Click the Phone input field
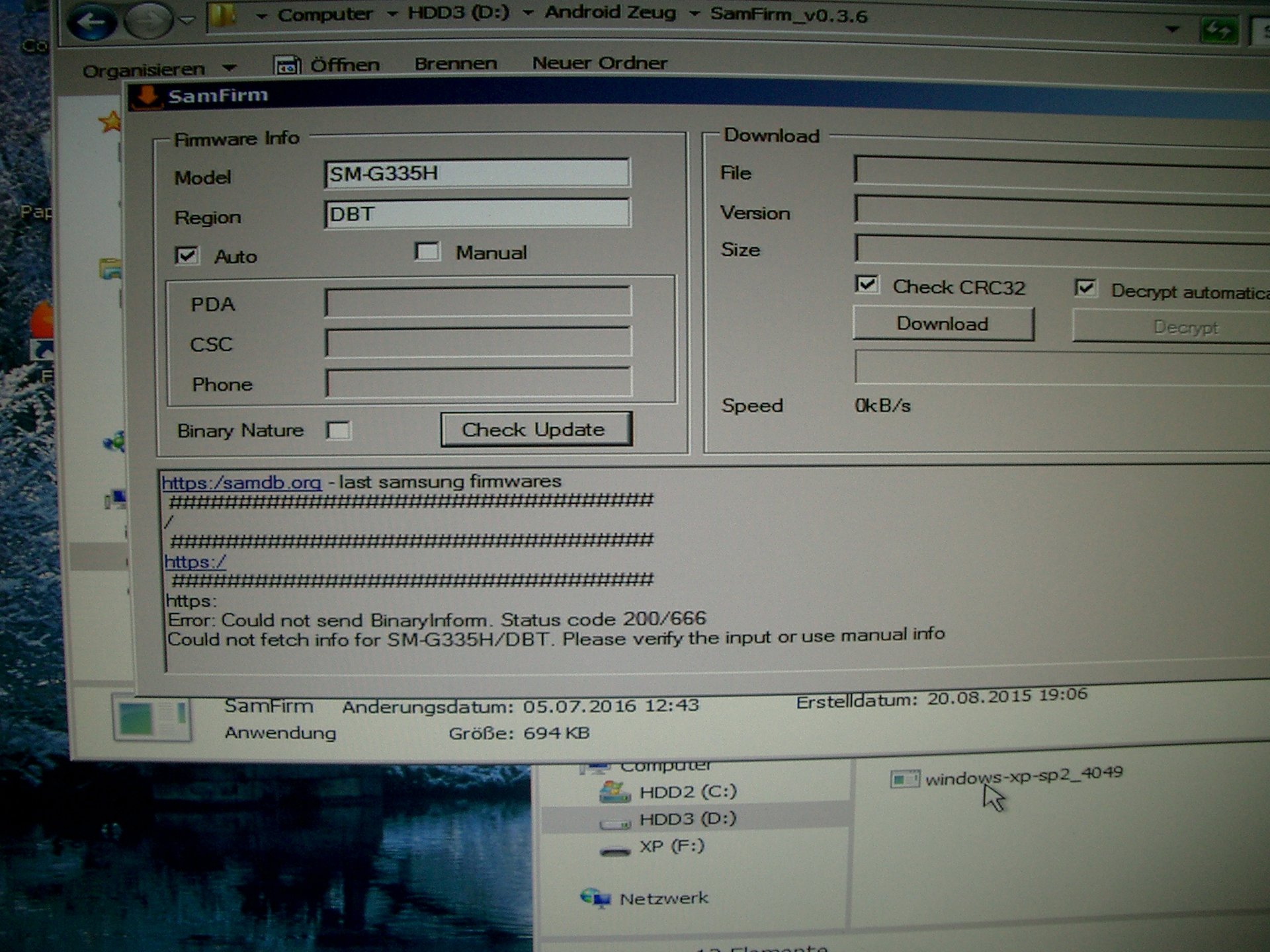This screenshot has height=952, width=1270. click(x=478, y=383)
